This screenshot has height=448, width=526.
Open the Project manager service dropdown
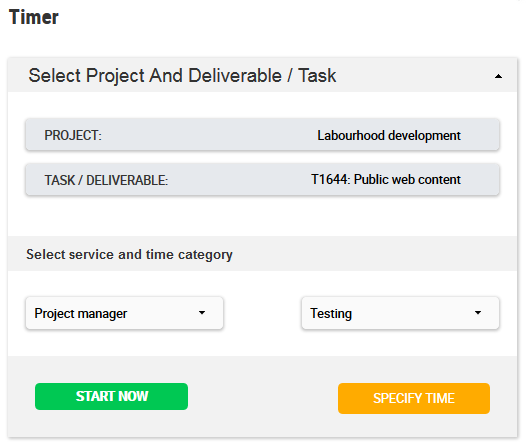pos(124,313)
